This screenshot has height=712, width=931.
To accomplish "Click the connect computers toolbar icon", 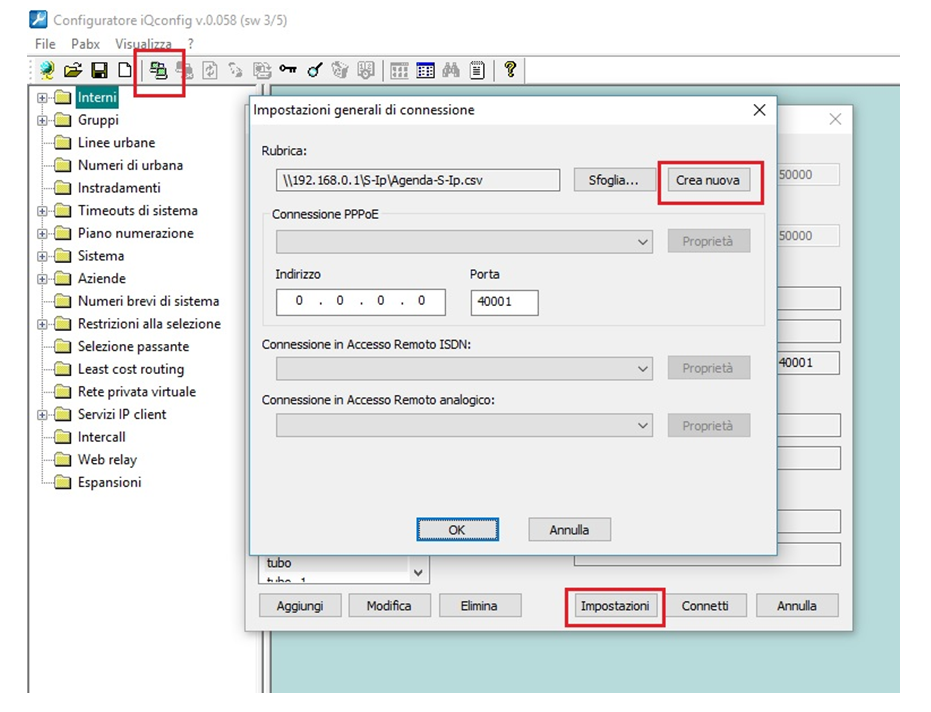I will [x=158, y=70].
